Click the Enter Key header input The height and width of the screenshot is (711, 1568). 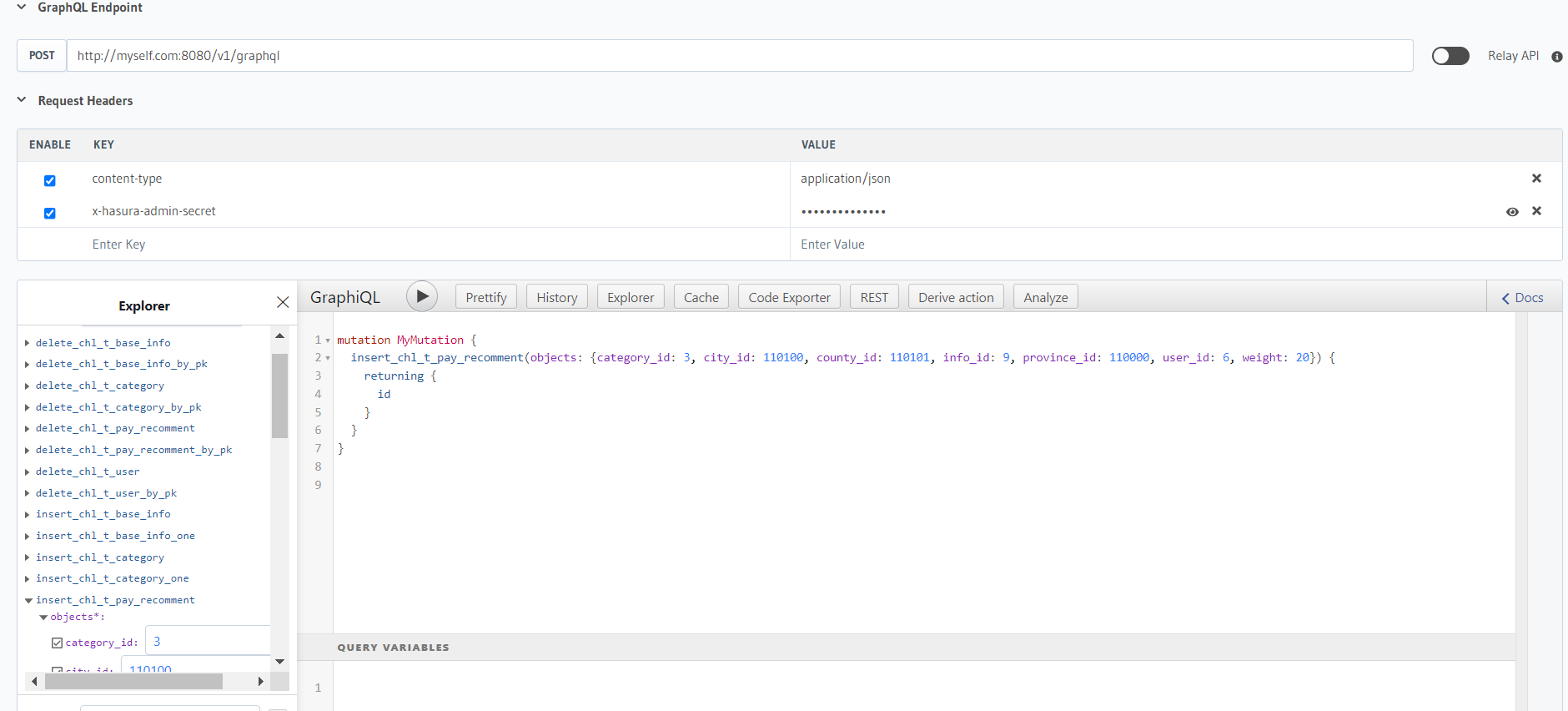tap(440, 245)
